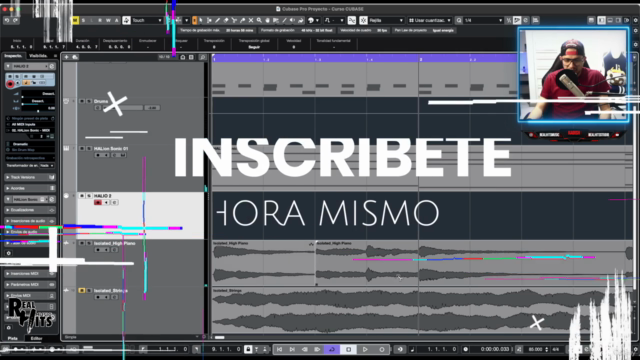The width and height of the screenshot is (640, 360).
Task: Select the Split scissors tool
Action: click(x=234, y=20)
